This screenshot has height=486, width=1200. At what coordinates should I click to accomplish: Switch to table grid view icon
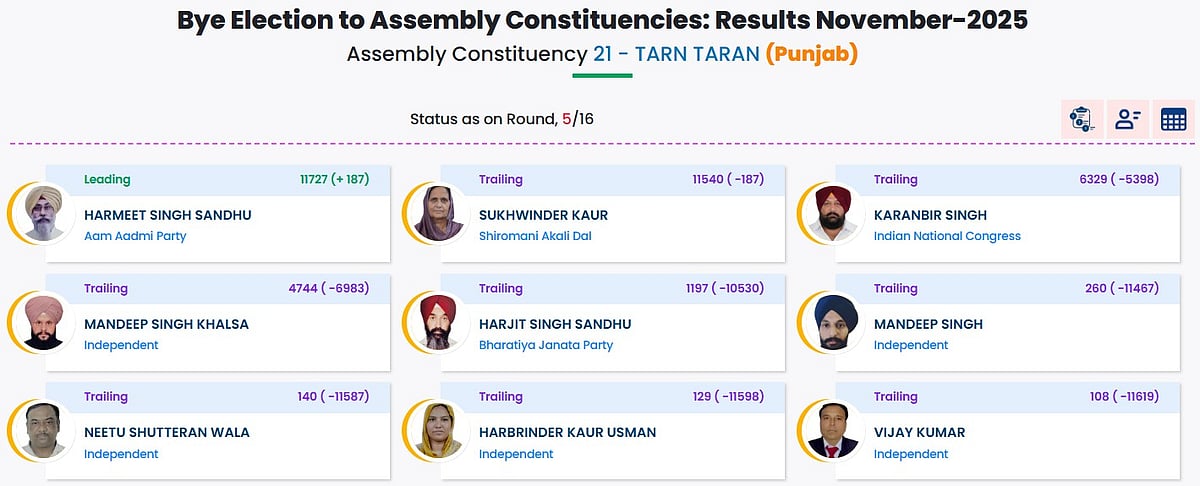coord(1173,120)
